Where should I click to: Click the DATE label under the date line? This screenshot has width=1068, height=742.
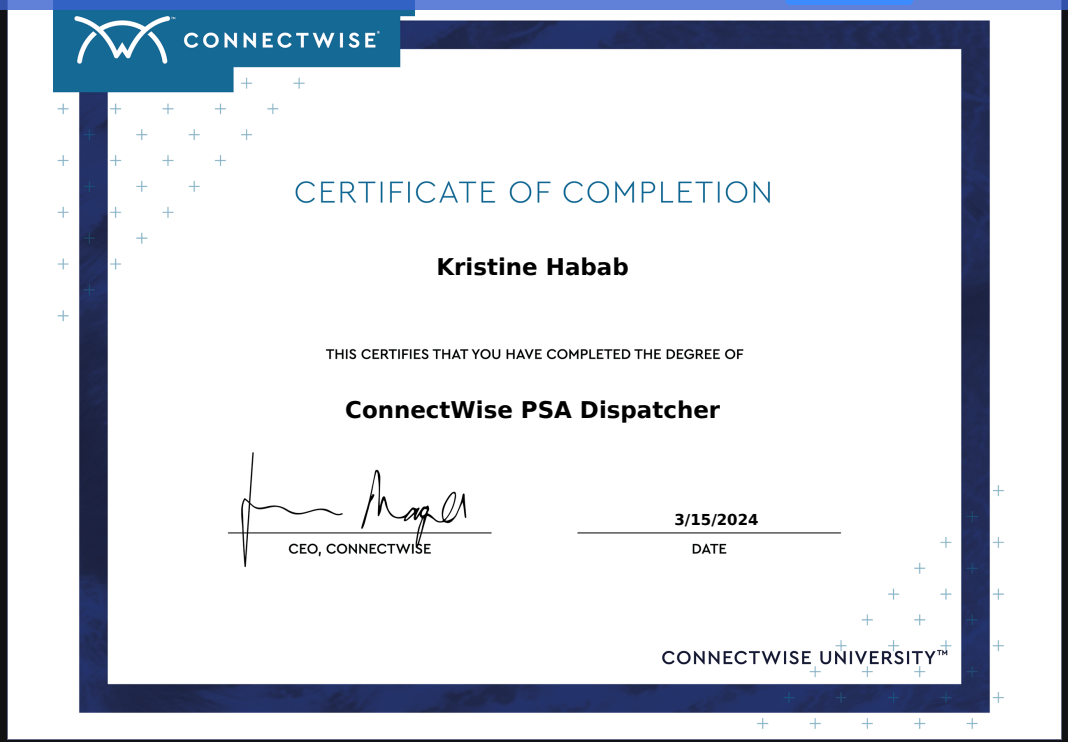tap(710, 549)
